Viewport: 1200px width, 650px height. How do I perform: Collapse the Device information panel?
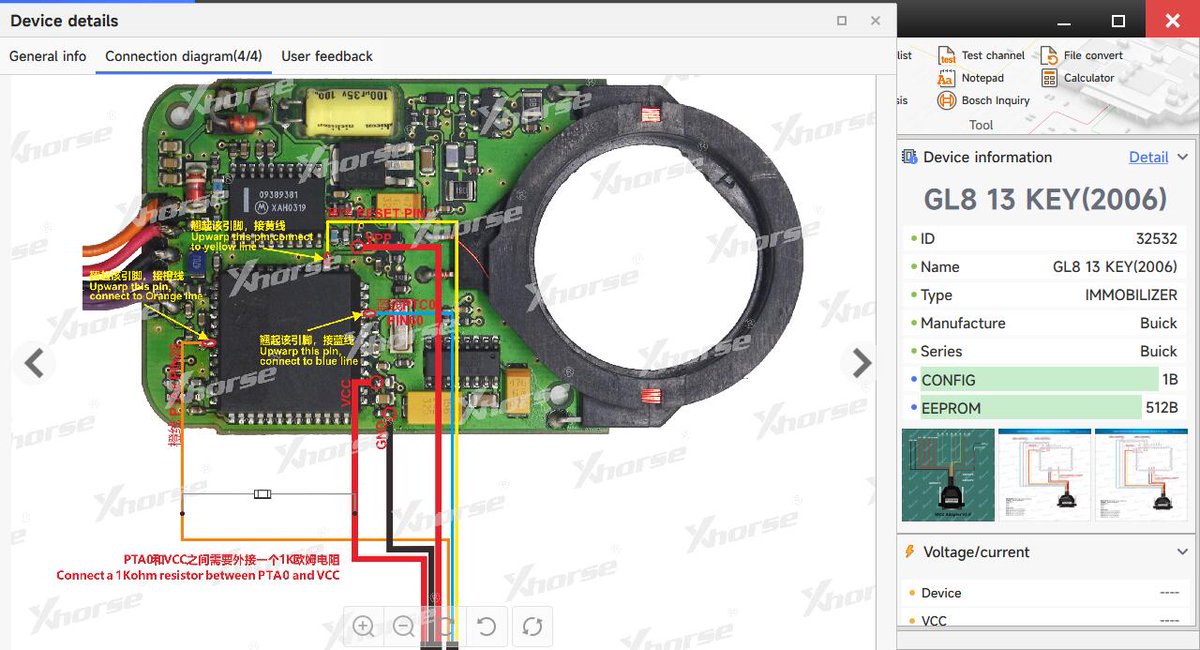tap(1182, 157)
